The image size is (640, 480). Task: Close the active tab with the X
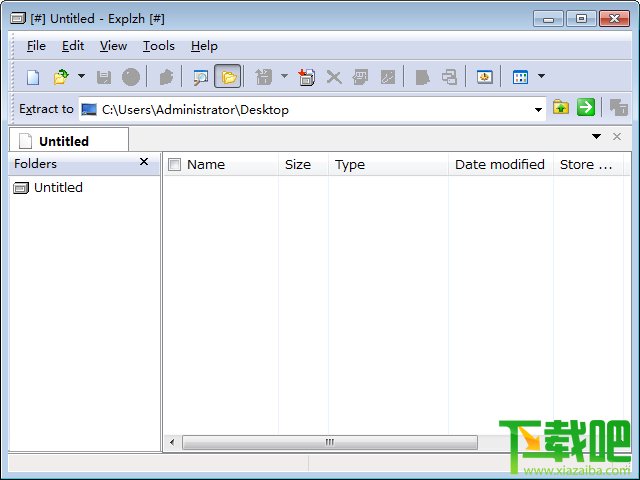[x=617, y=136]
